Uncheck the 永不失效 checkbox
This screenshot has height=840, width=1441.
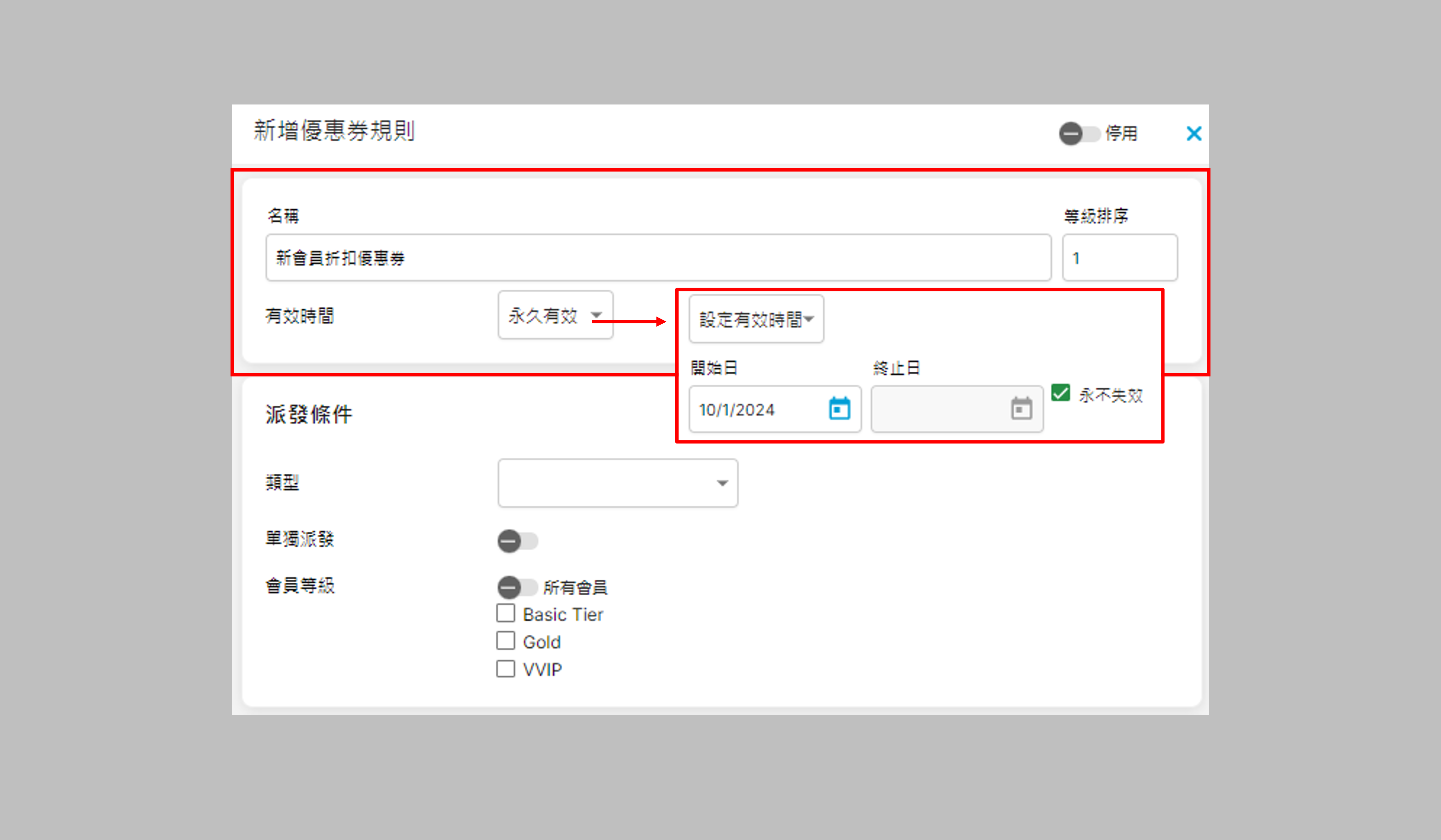click(x=1060, y=393)
